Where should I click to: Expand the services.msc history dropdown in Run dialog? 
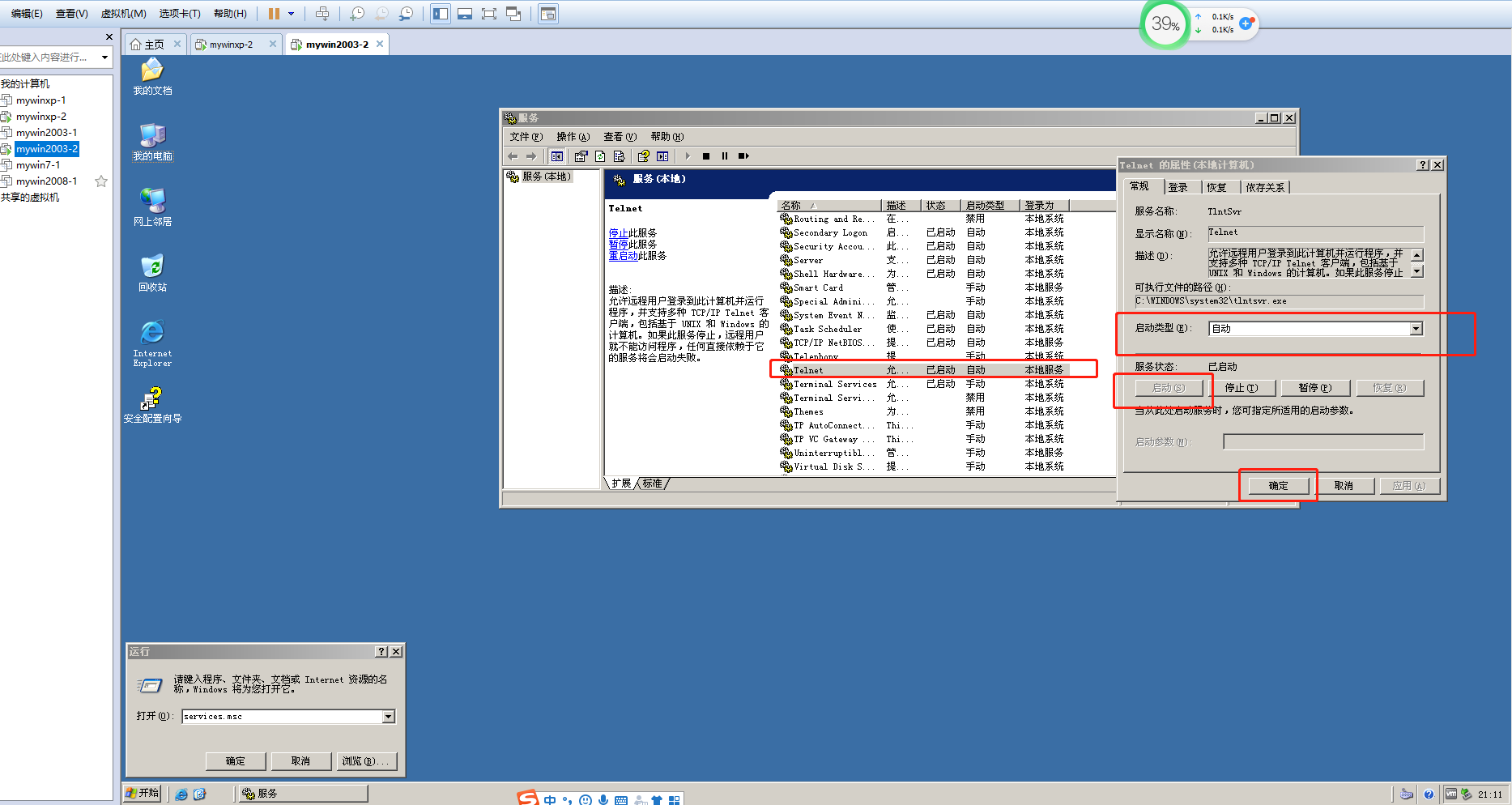[389, 716]
